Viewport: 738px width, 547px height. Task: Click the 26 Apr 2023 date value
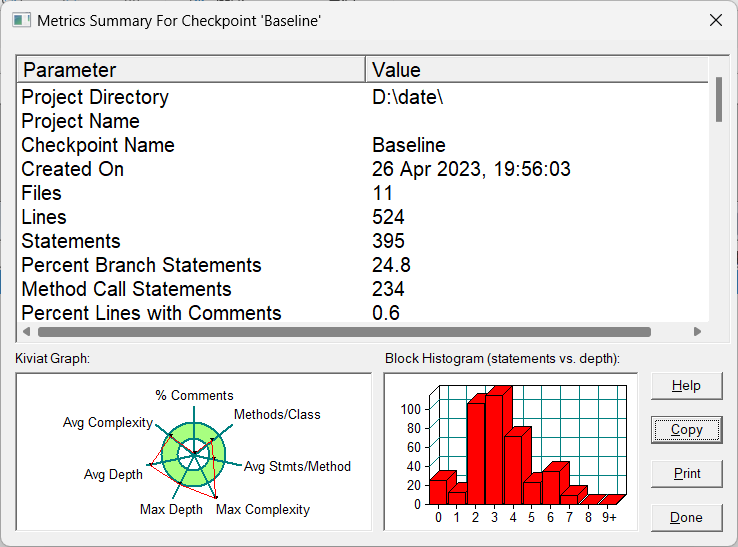tap(471, 169)
